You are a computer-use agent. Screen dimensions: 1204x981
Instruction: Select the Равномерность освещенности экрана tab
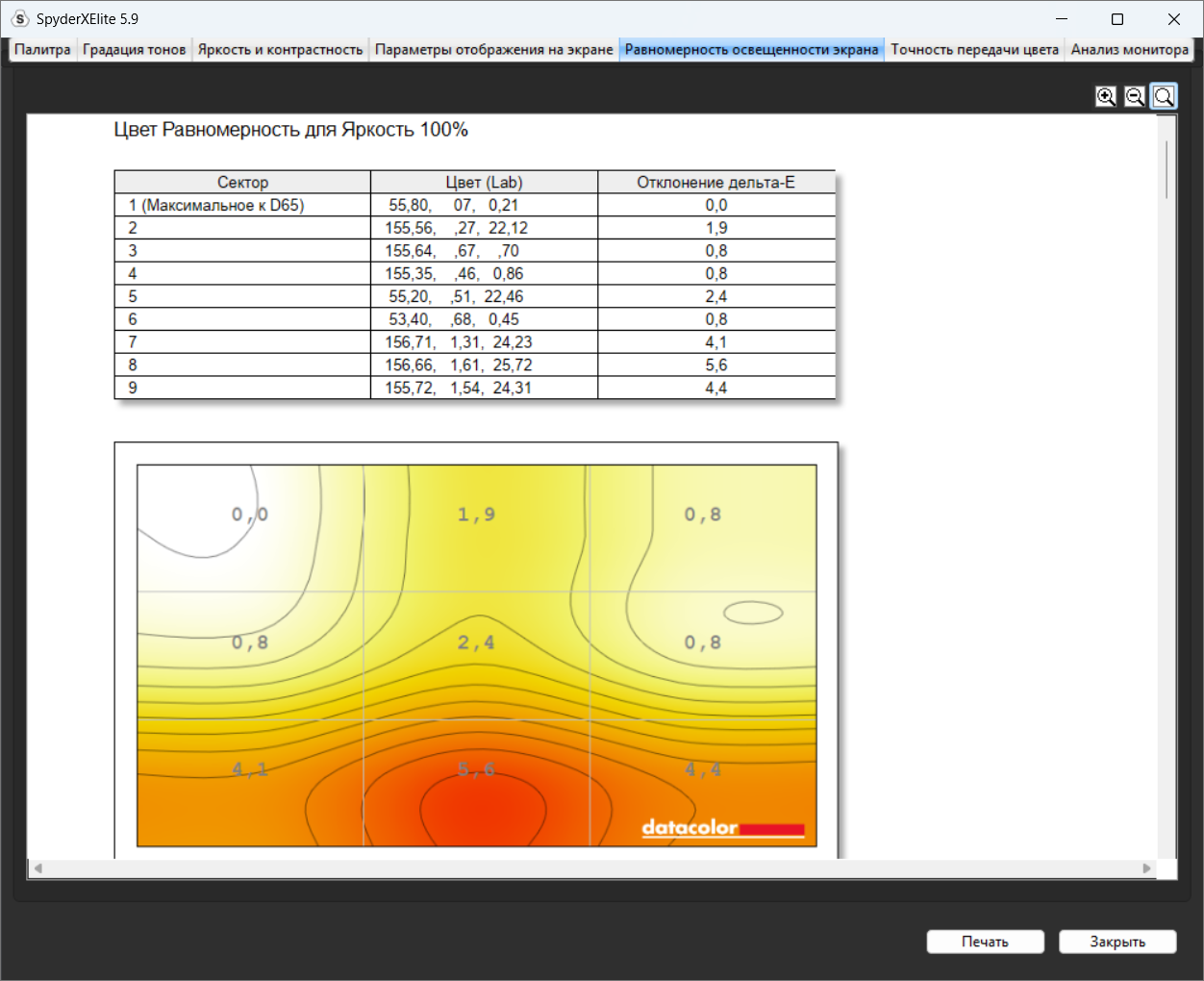point(752,50)
